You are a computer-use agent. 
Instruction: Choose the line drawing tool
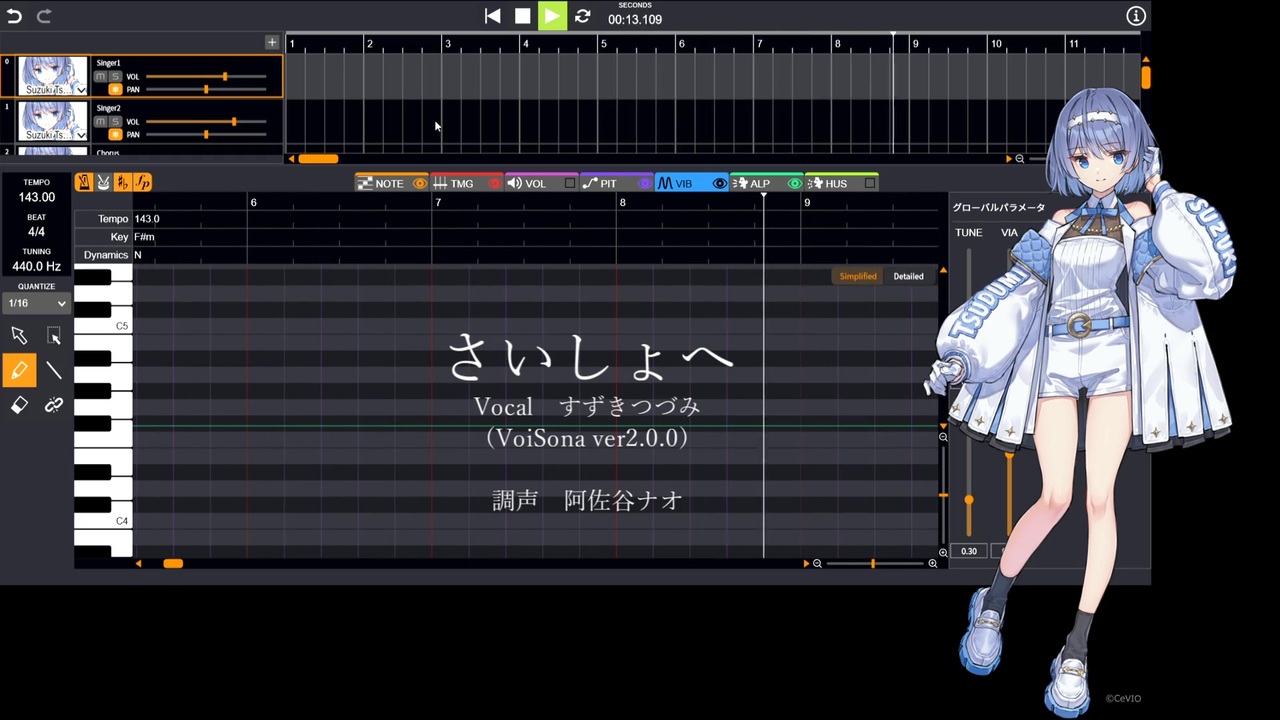(x=54, y=371)
